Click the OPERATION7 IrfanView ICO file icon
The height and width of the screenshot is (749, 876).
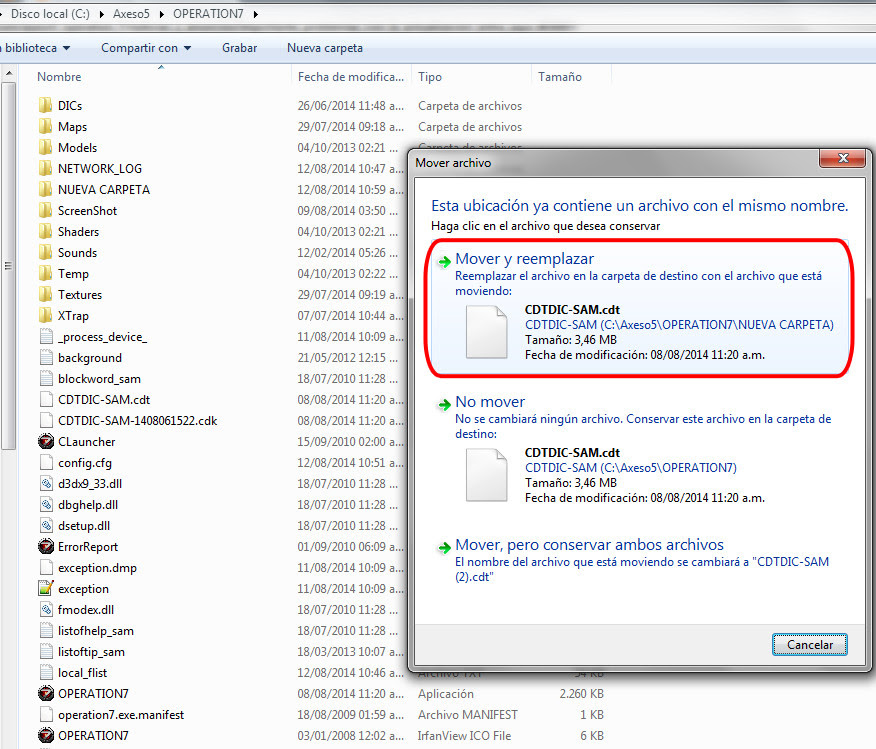coord(46,735)
